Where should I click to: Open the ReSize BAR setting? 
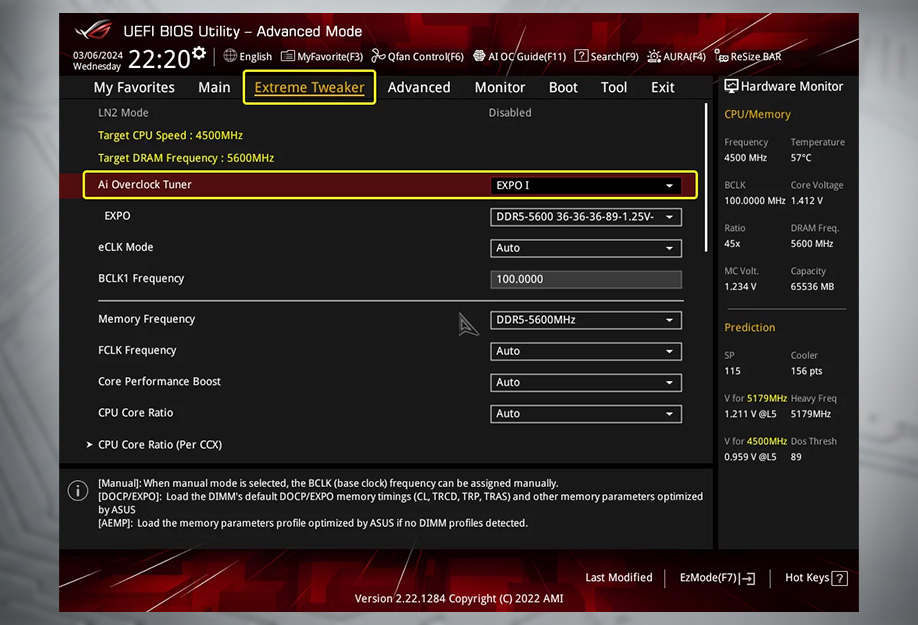tap(748, 57)
